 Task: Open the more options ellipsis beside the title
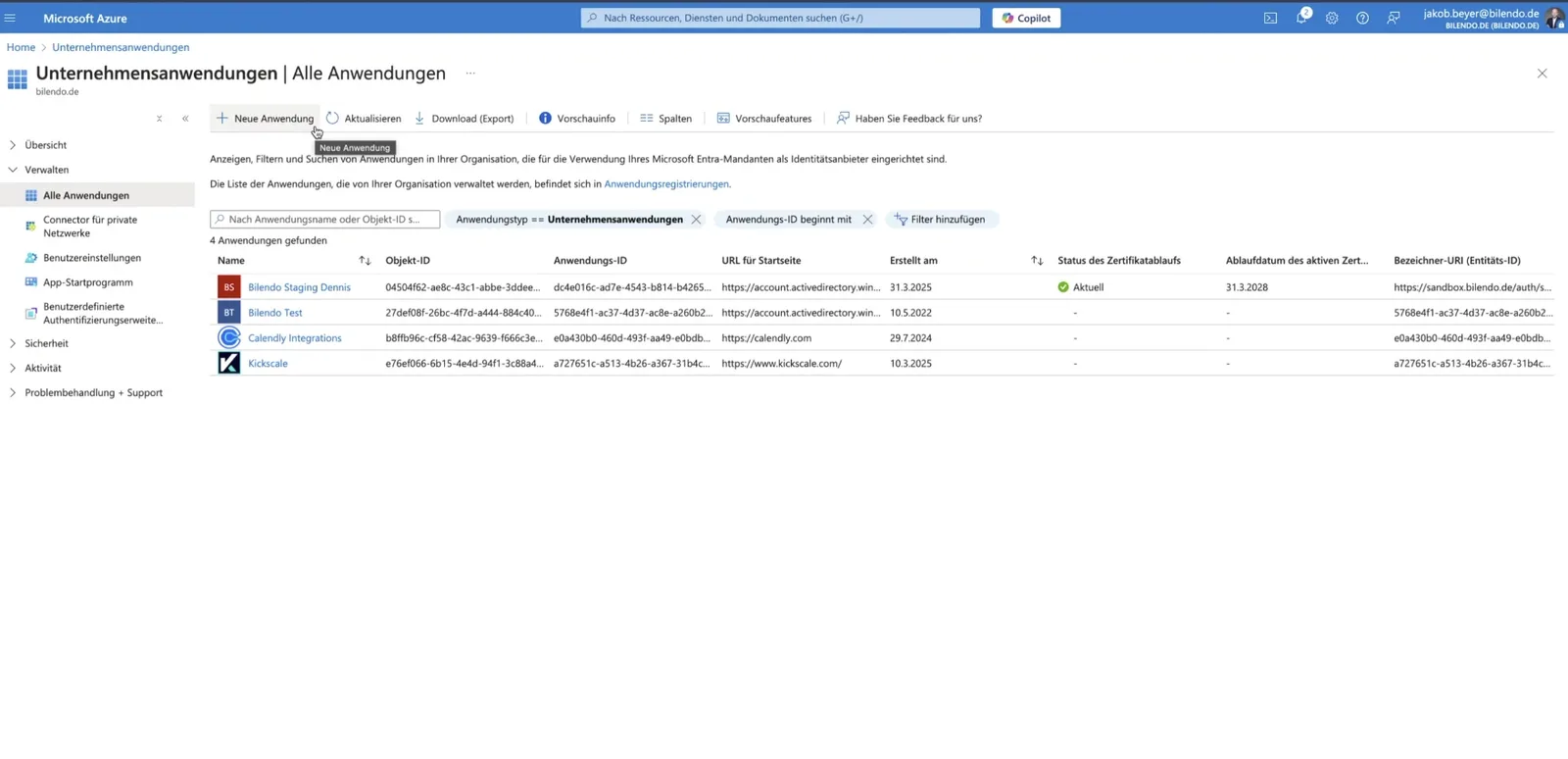coord(470,73)
